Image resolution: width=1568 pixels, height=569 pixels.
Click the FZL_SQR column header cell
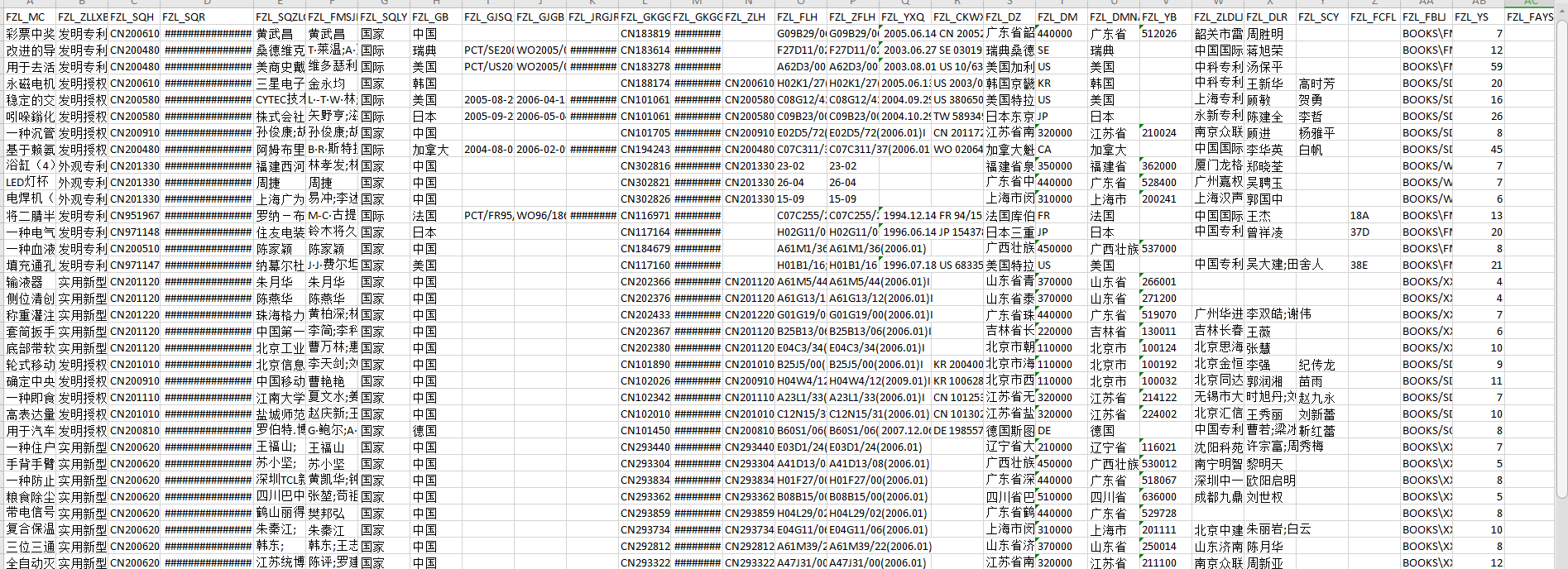207,17
